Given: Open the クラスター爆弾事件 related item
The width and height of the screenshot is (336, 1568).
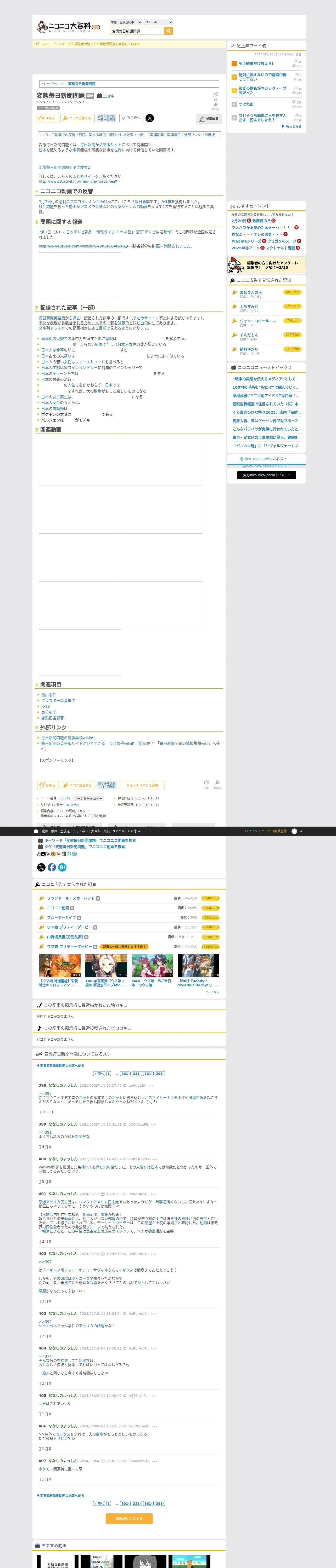Looking at the screenshot, I should (x=58, y=701).
